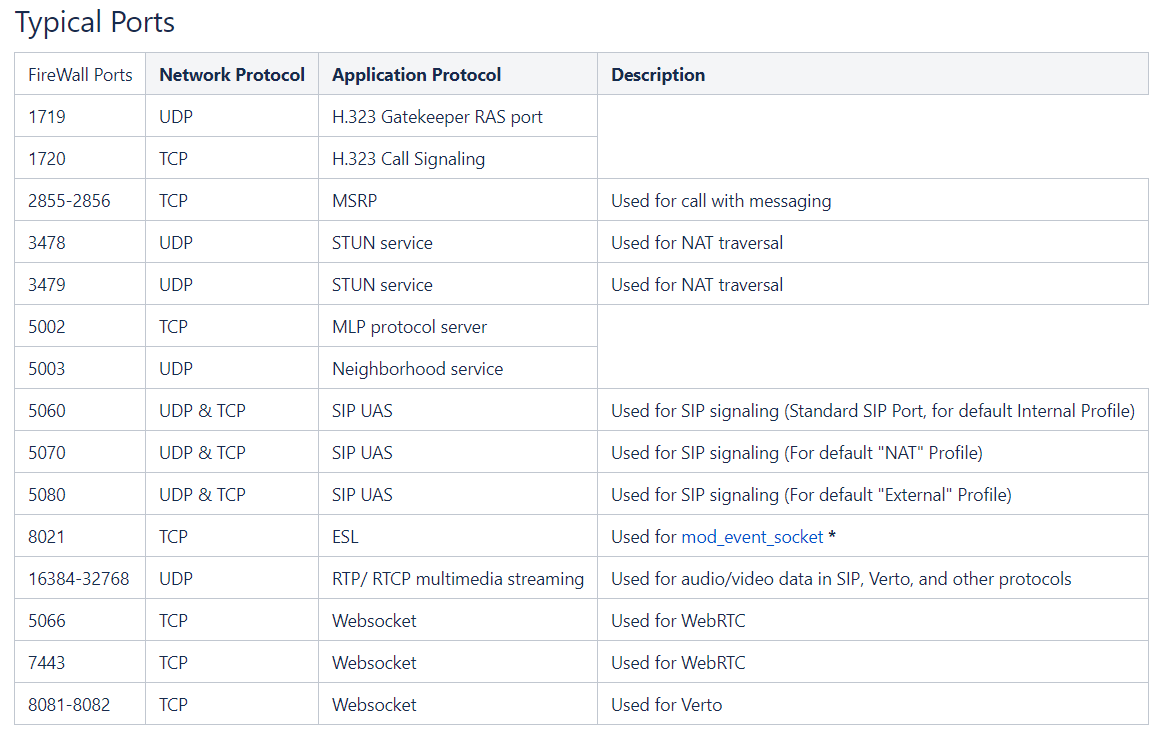This screenshot has height=739, width=1162.
Task: Select port 1720 cell
Action: [x=80, y=159]
